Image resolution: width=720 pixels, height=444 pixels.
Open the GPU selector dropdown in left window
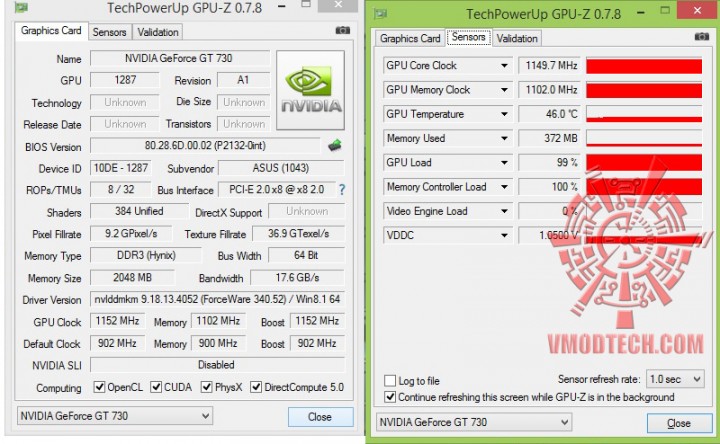(x=115, y=416)
